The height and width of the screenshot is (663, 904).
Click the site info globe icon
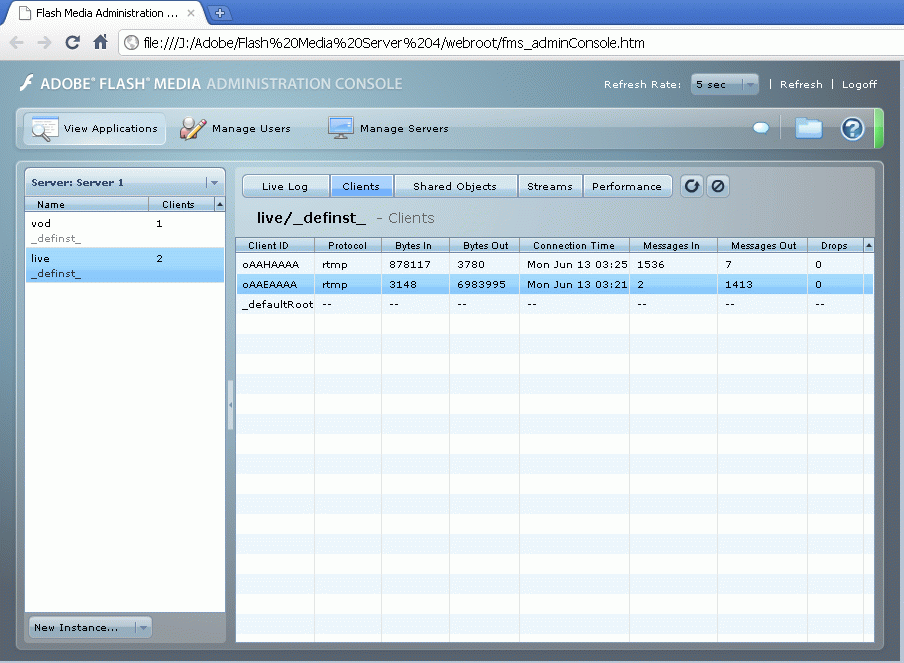131,43
